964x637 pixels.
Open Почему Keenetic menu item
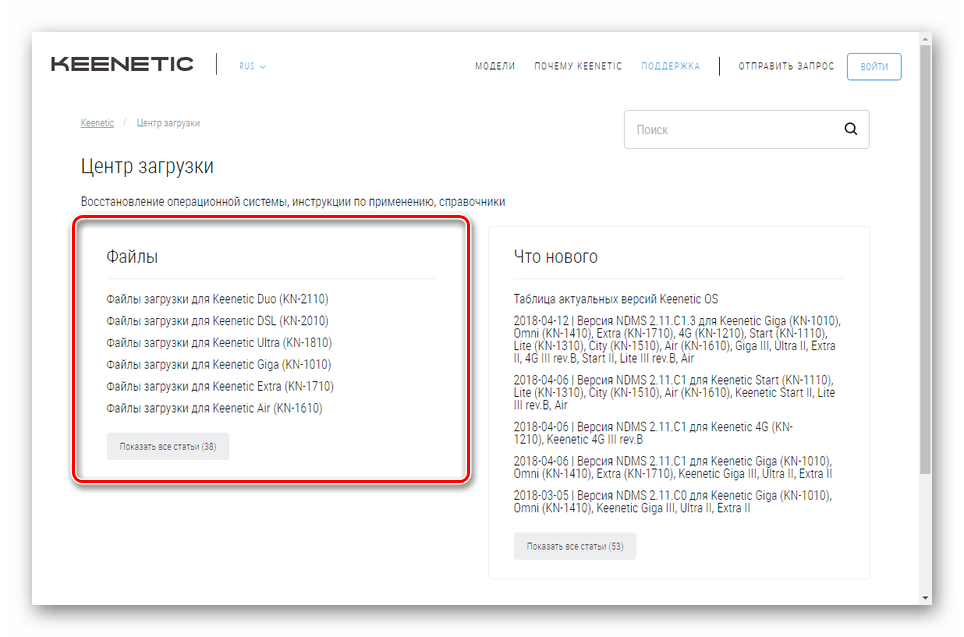(x=577, y=67)
